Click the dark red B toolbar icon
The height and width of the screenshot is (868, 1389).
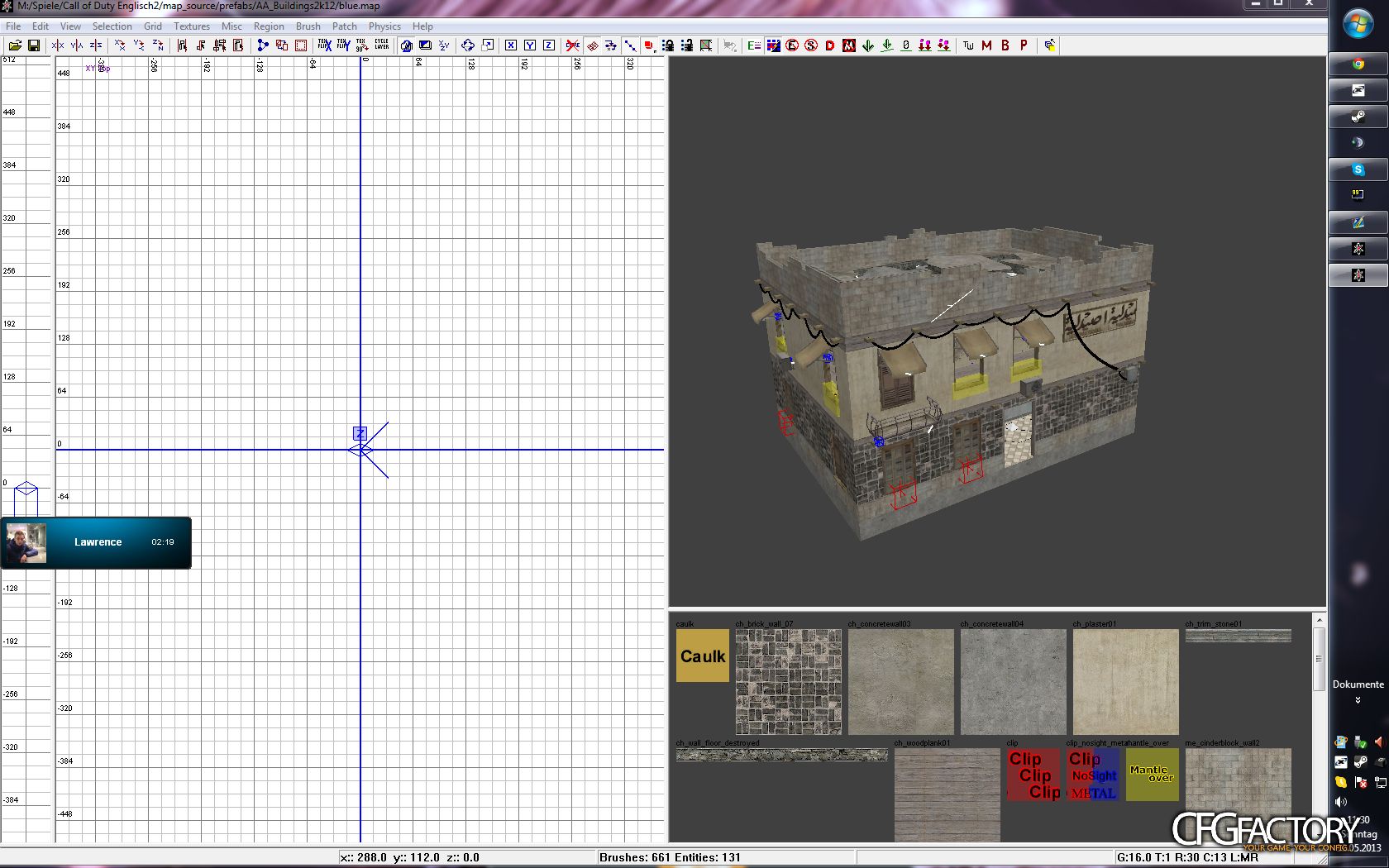pyautogui.click(x=1005, y=45)
